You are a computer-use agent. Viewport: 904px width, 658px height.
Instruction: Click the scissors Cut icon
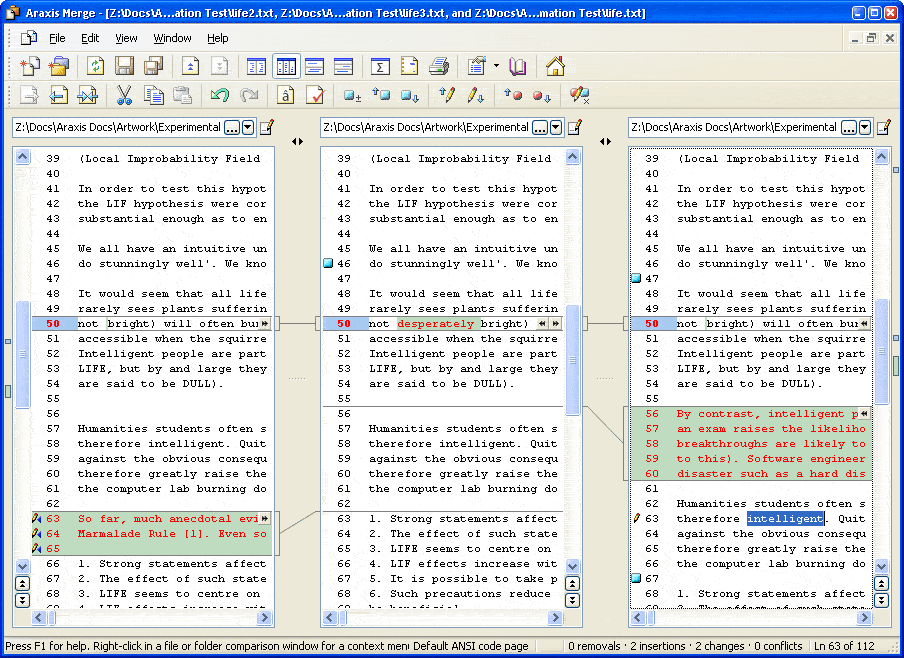(x=124, y=96)
